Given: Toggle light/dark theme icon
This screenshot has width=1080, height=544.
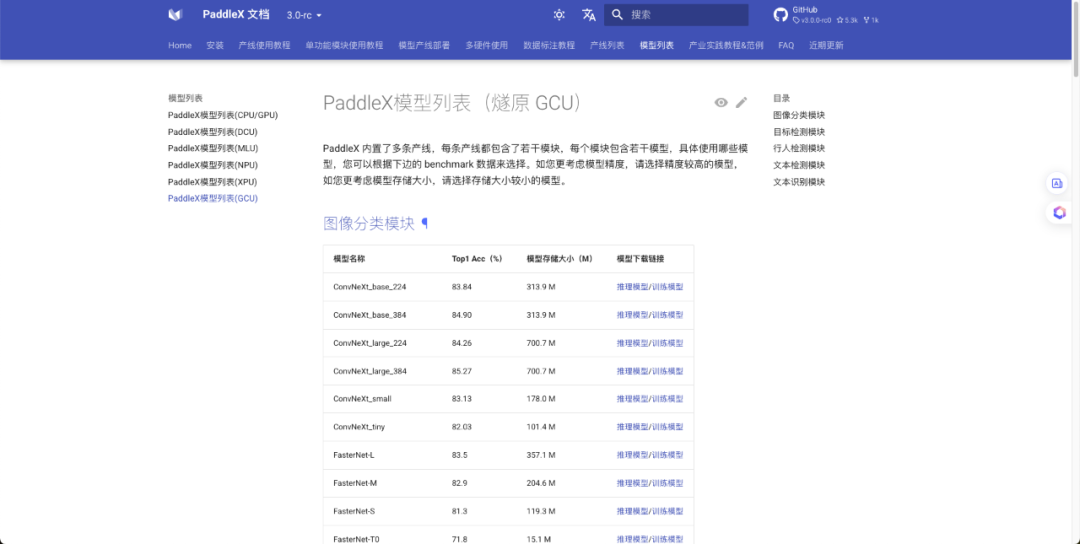Looking at the screenshot, I should pos(559,14).
